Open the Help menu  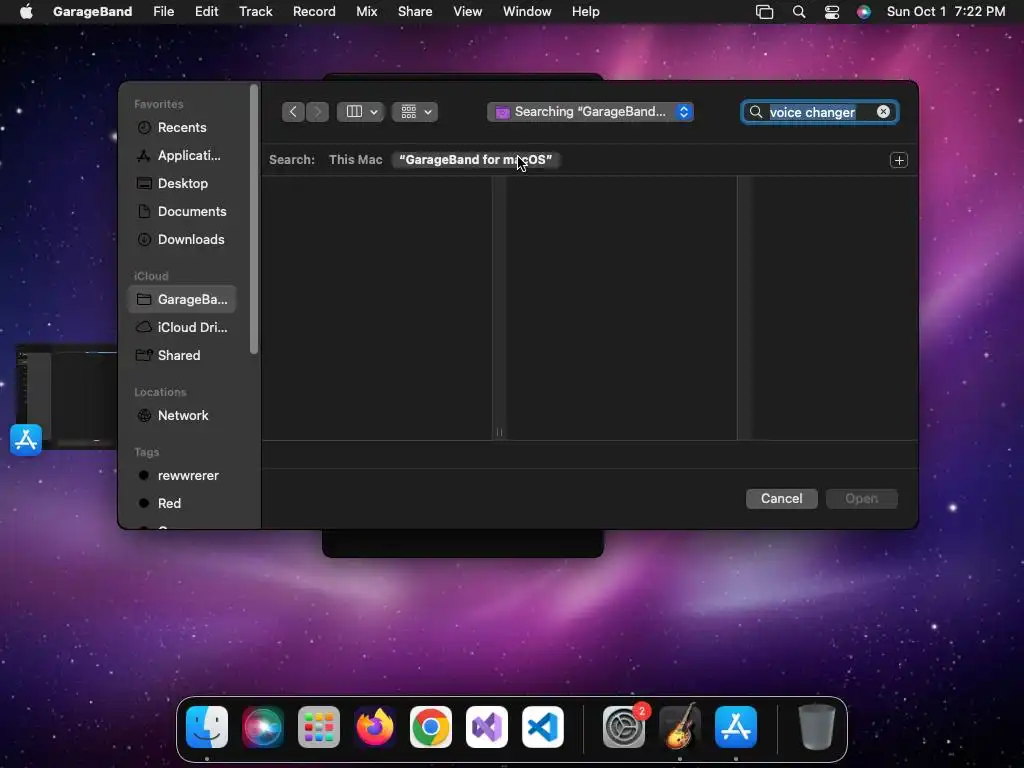pyautogui.click(x=586, y=12)
